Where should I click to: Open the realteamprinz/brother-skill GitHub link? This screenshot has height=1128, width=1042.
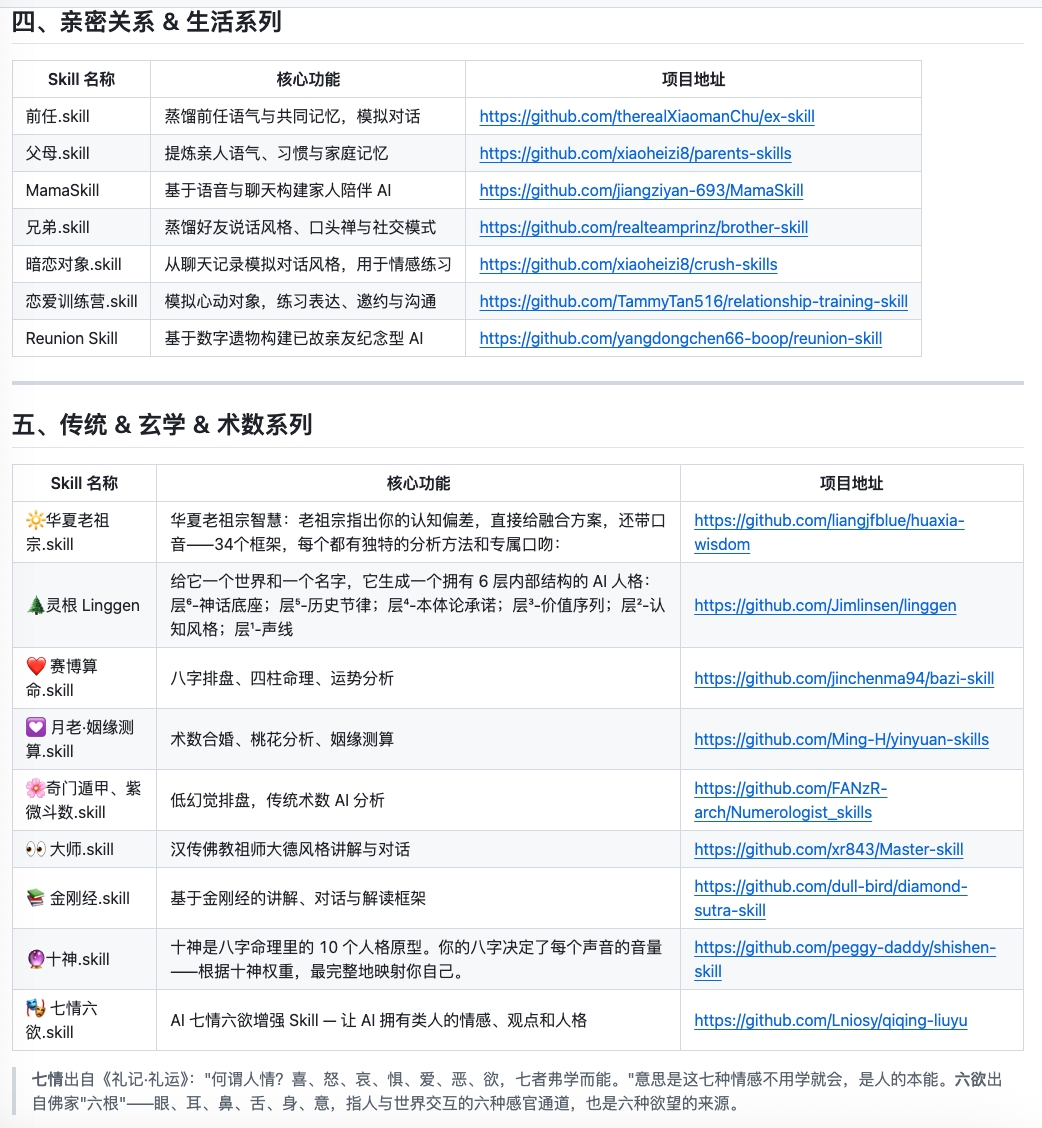pyautogui.click(x=643, y=227)
